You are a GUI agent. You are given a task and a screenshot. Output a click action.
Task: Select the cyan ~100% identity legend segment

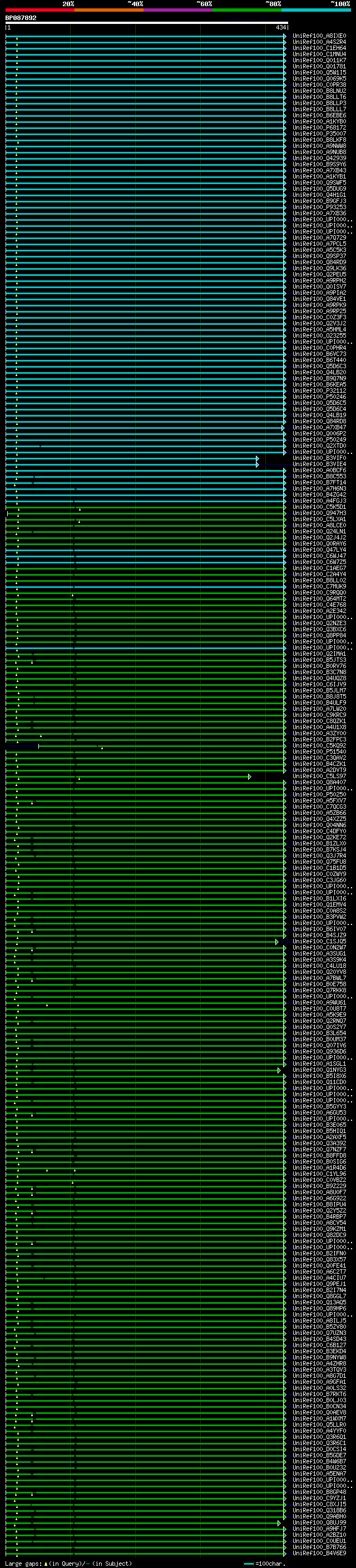[316, 10]
